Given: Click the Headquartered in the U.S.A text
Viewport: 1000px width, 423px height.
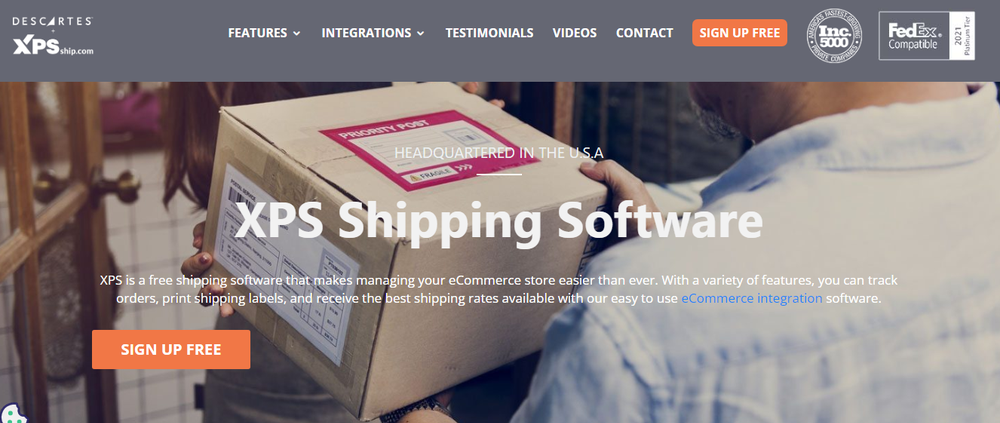Looking at the screenshot, I should (499, 152).
